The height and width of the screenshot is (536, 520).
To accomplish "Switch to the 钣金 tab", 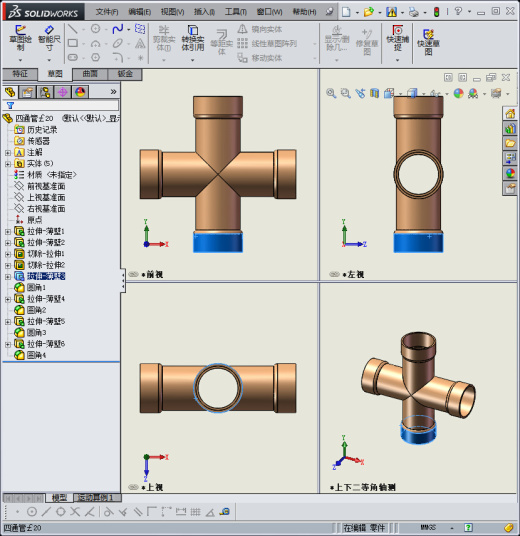I will click(x=125, y=74).
